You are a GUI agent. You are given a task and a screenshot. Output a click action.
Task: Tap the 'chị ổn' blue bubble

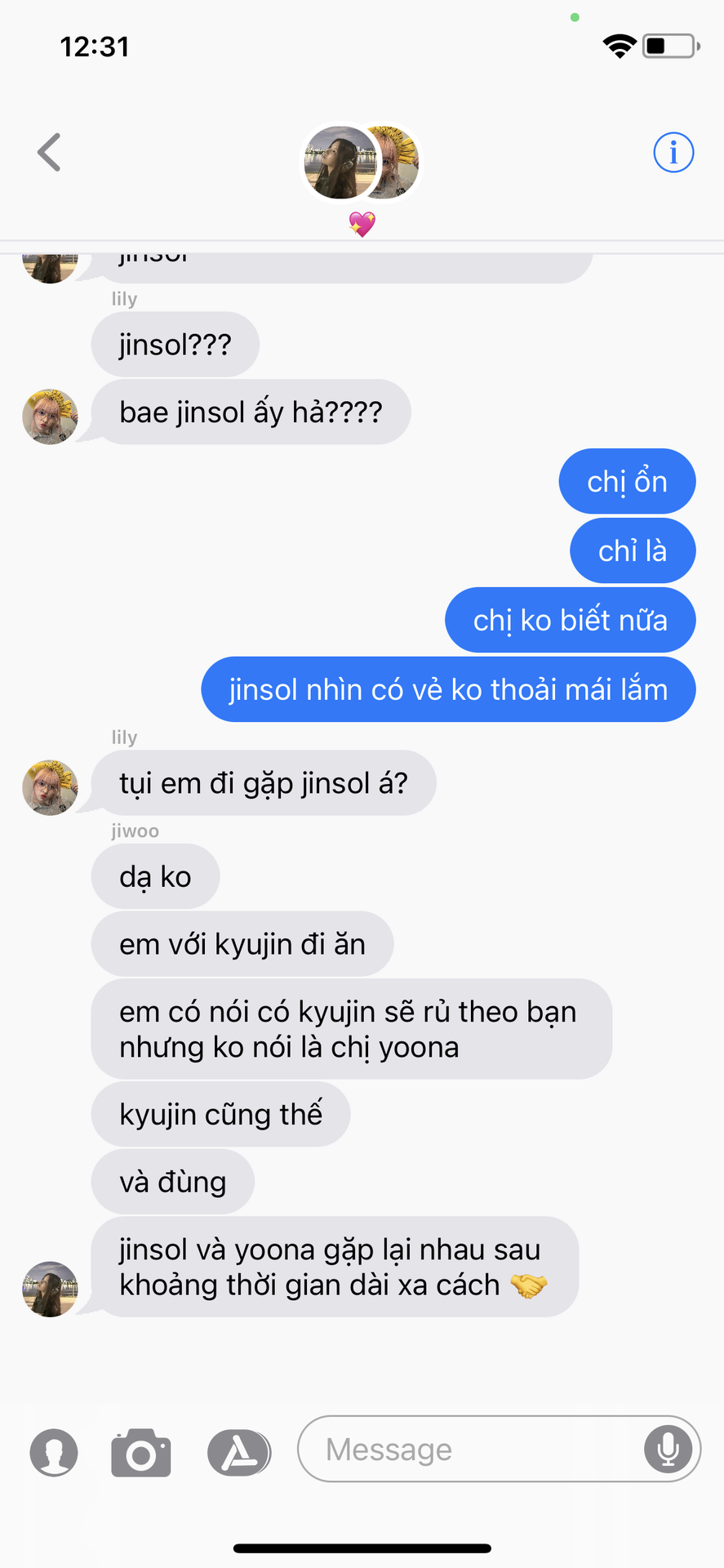pos(627,481)
